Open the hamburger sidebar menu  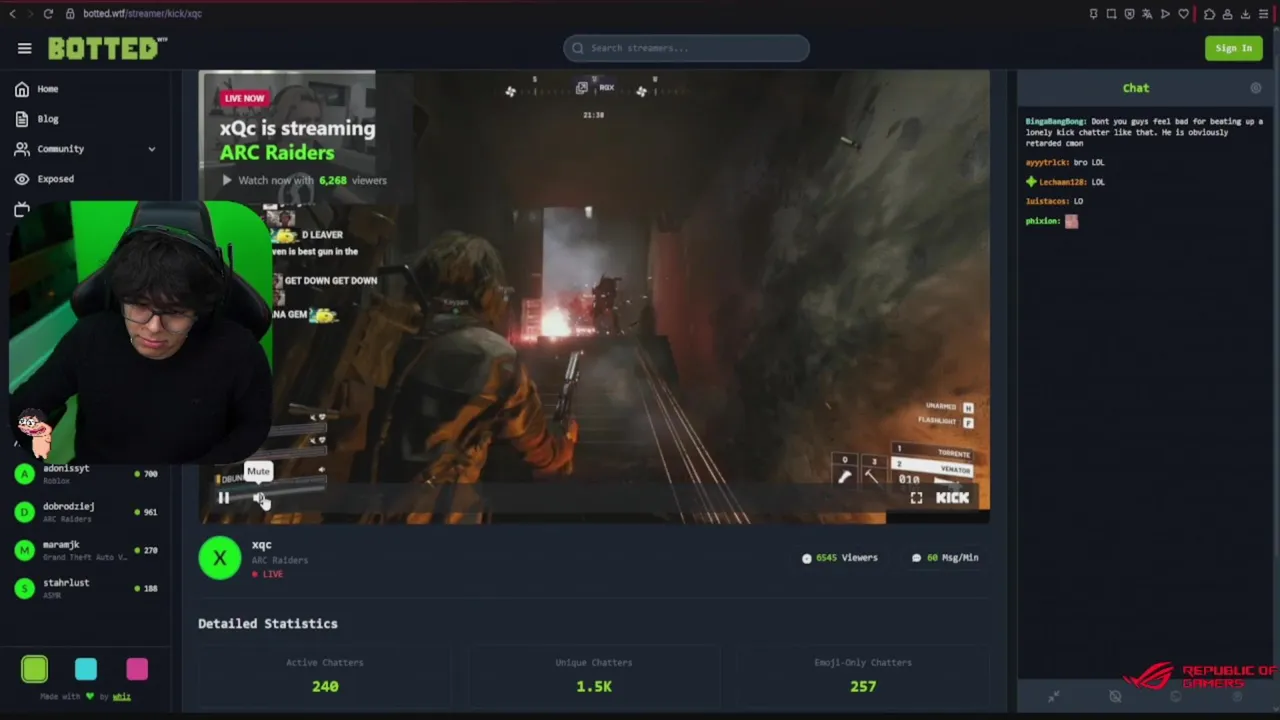pos(25,48)
